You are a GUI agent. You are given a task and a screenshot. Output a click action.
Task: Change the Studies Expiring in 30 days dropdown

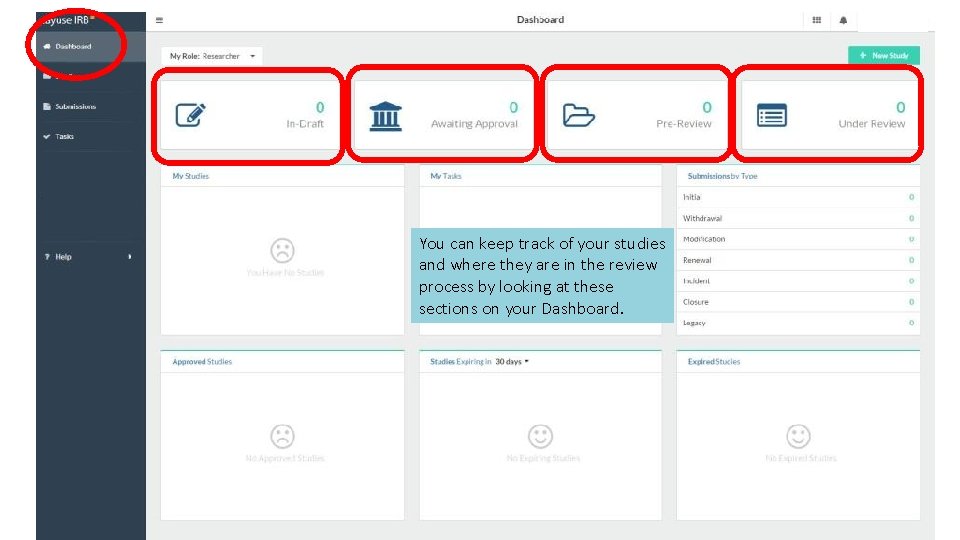coord(512,362)
